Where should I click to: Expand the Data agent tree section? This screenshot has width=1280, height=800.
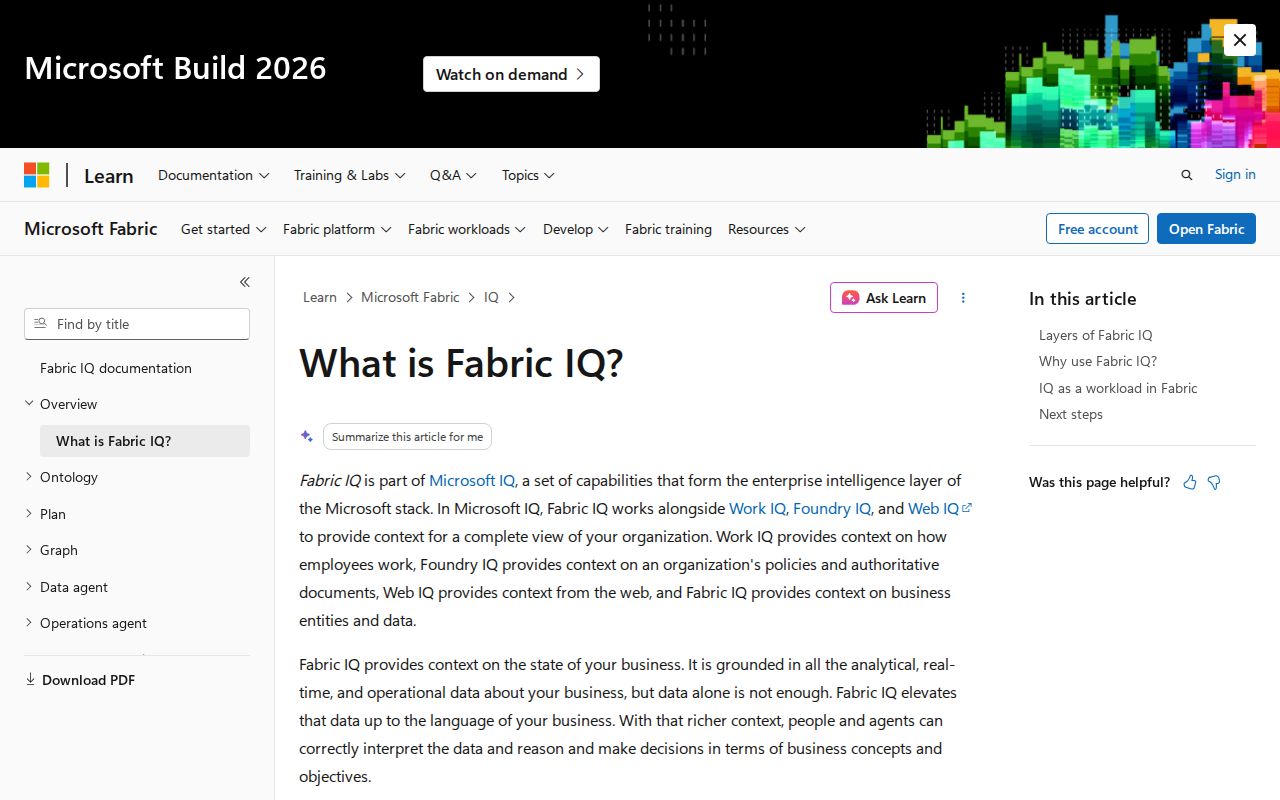pos(29,587)
